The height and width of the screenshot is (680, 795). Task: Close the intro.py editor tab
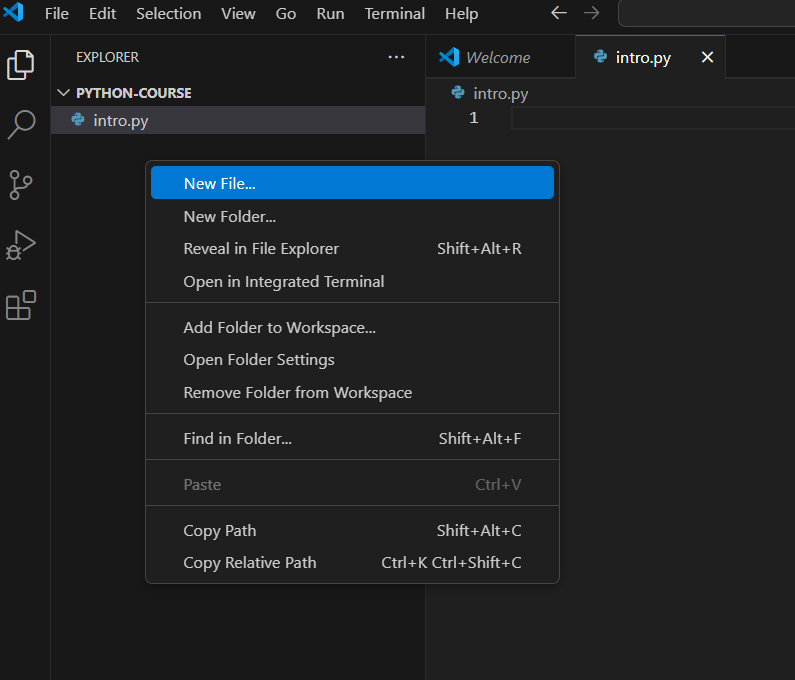(x=707, y=57)
